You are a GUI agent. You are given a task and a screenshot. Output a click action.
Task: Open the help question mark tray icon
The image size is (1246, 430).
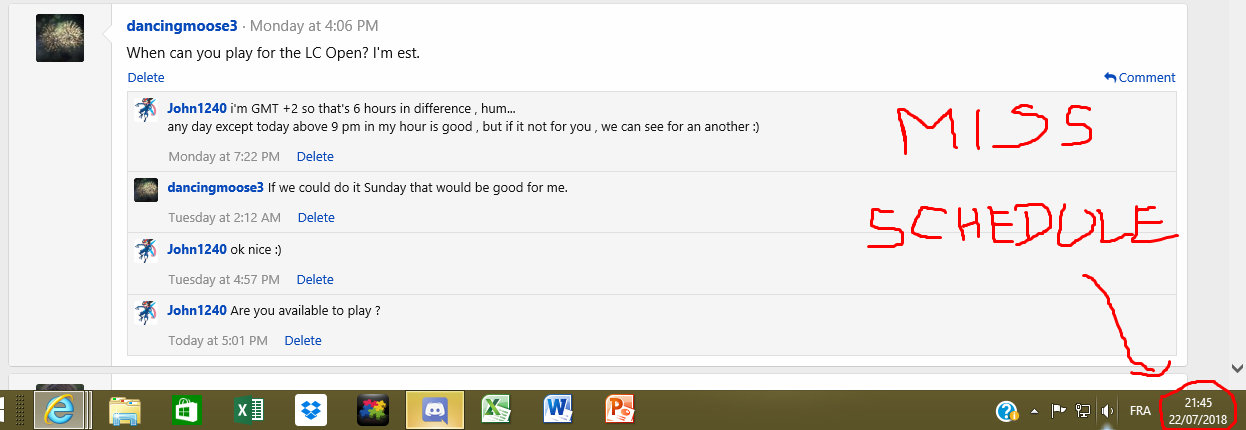(1007, 411)
